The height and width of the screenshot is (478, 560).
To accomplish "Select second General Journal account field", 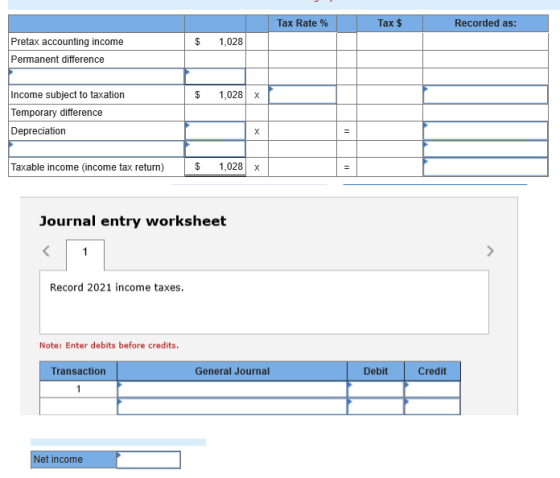I will point(232,406).
